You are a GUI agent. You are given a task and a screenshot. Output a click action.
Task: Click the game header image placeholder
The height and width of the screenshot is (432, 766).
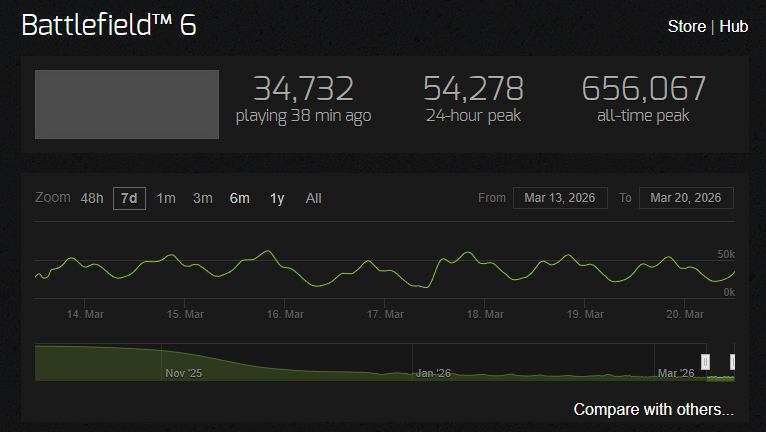click(127, 105)
